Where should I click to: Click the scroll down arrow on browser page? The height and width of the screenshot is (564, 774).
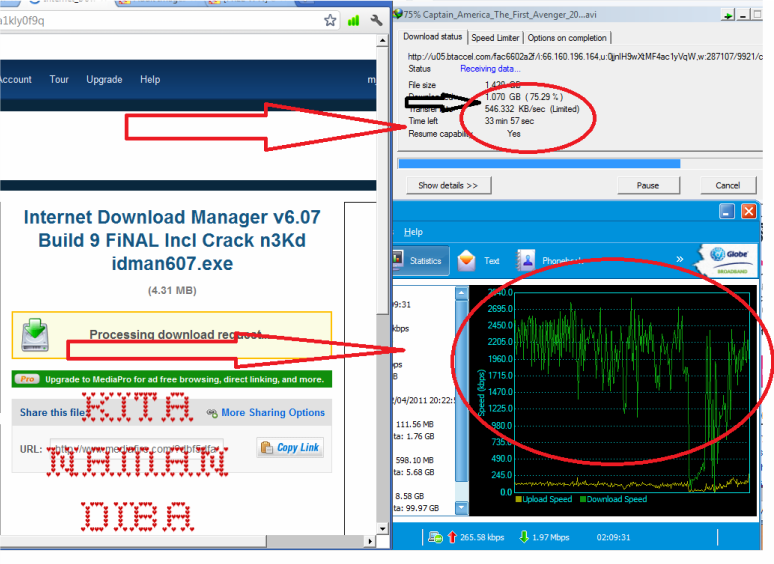point(382,529)
